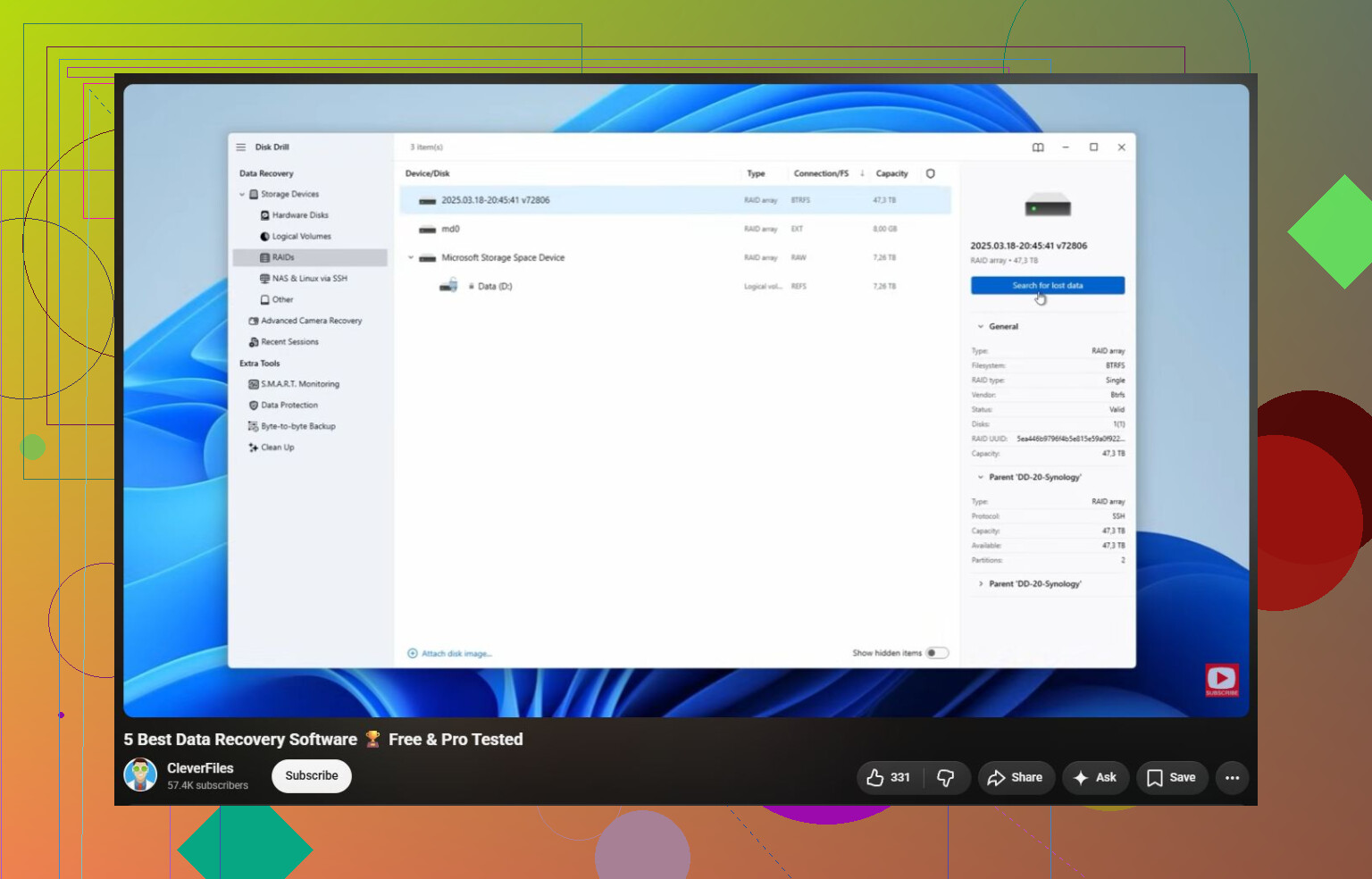1372x879 pixels.
Task: Click the NAS & Linux via SSH icon
Action: [x=265, y=279]
